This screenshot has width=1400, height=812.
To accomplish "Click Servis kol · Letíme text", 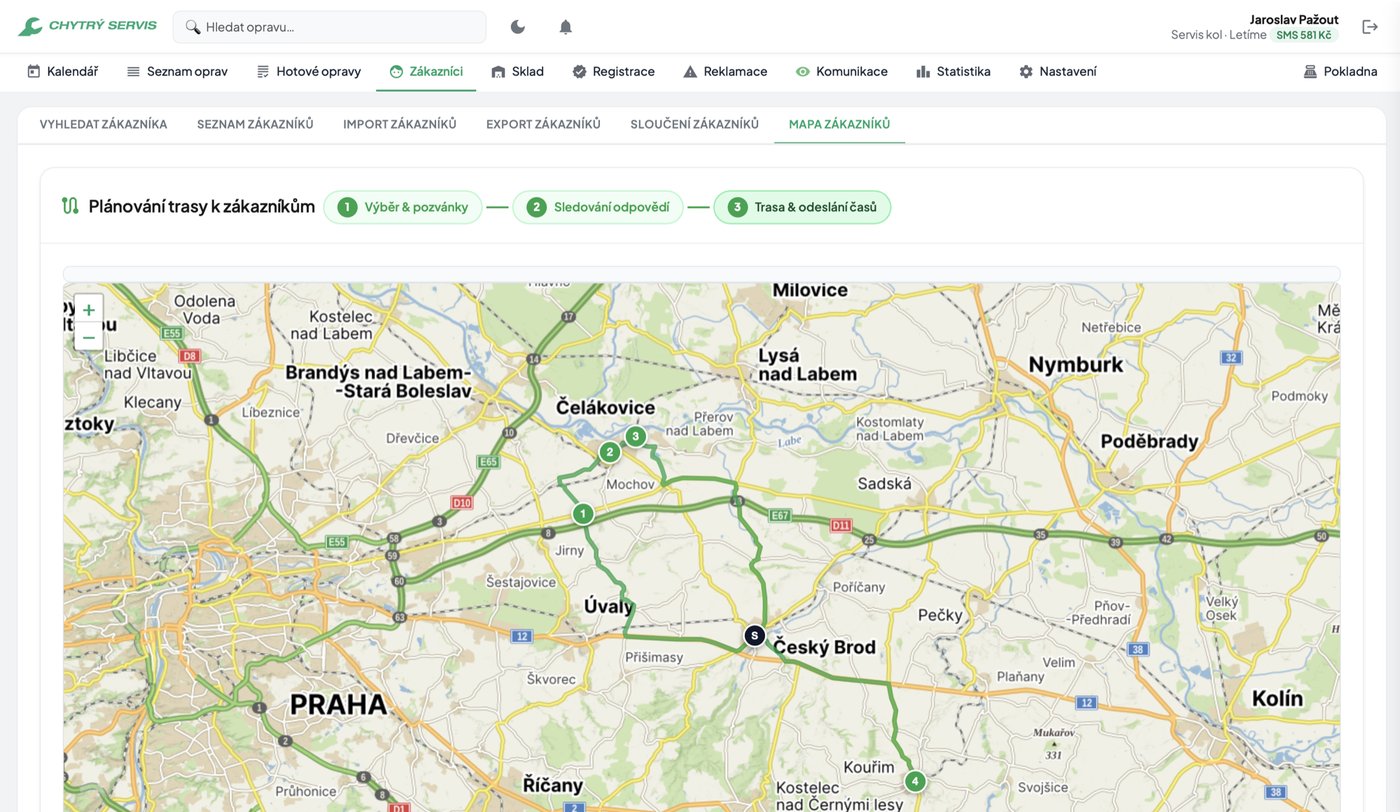I will point(1219,35).
